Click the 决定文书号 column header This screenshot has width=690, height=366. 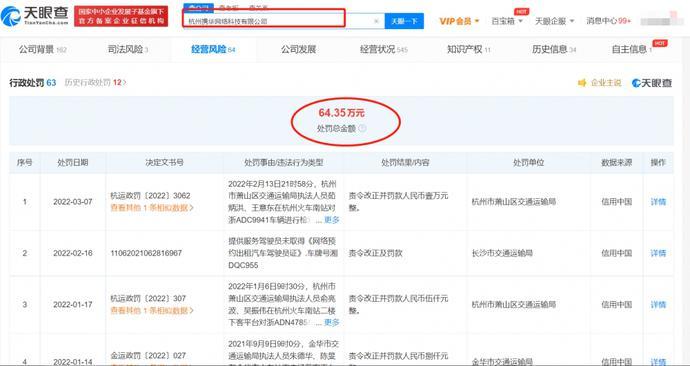click(x=165, y=163)
